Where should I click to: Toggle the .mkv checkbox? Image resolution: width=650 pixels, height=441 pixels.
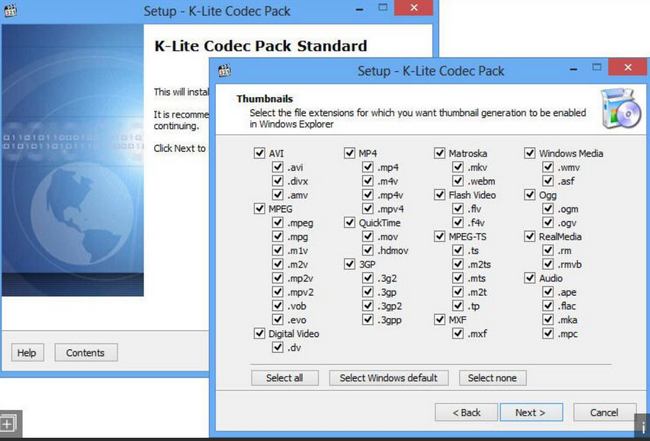458,167
